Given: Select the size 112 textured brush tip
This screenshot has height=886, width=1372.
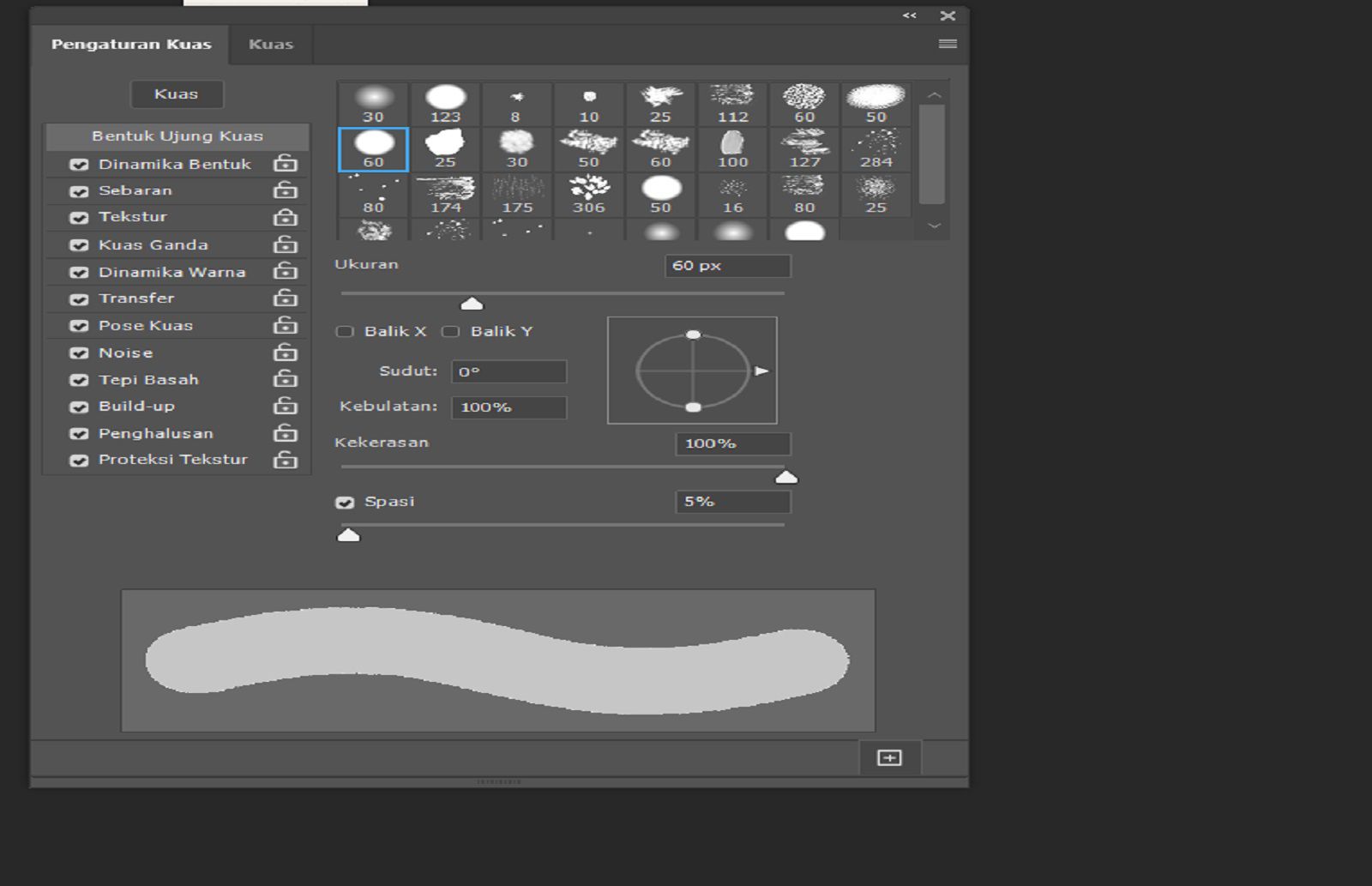Looking at the screenshot, I should point(732,105).
